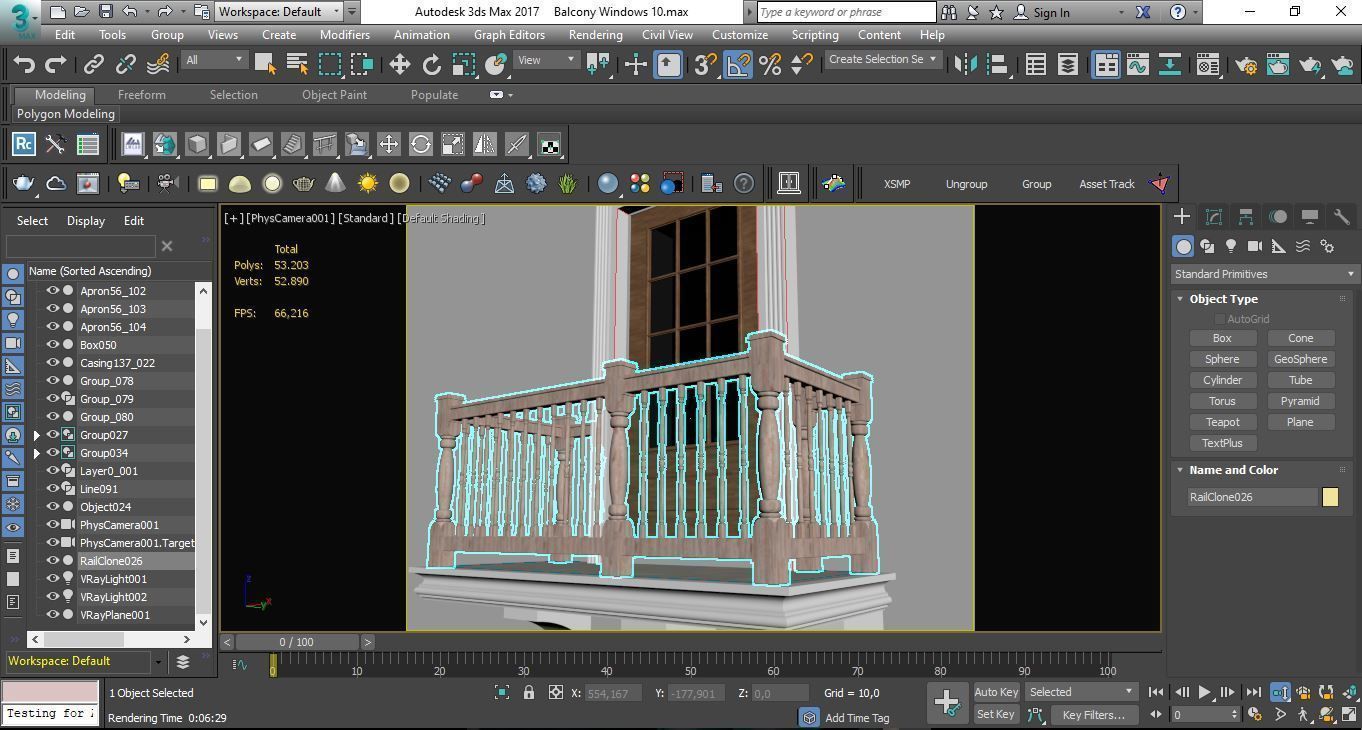The width and height of the screenshot is (1362, 730).
Task: Click the Play Animation button
Action: coord(1204,691)
